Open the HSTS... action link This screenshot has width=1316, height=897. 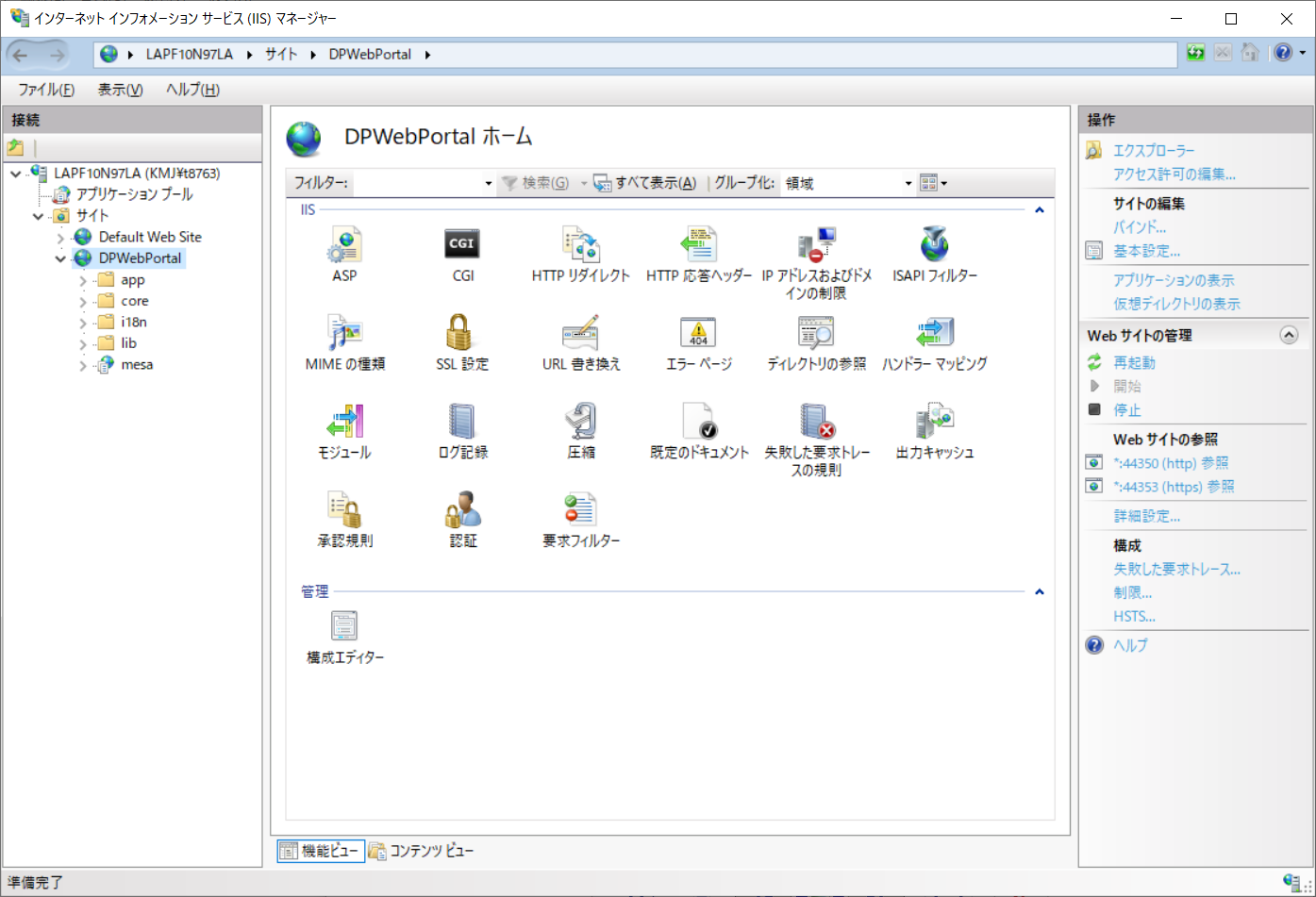tap(1134, 617)
